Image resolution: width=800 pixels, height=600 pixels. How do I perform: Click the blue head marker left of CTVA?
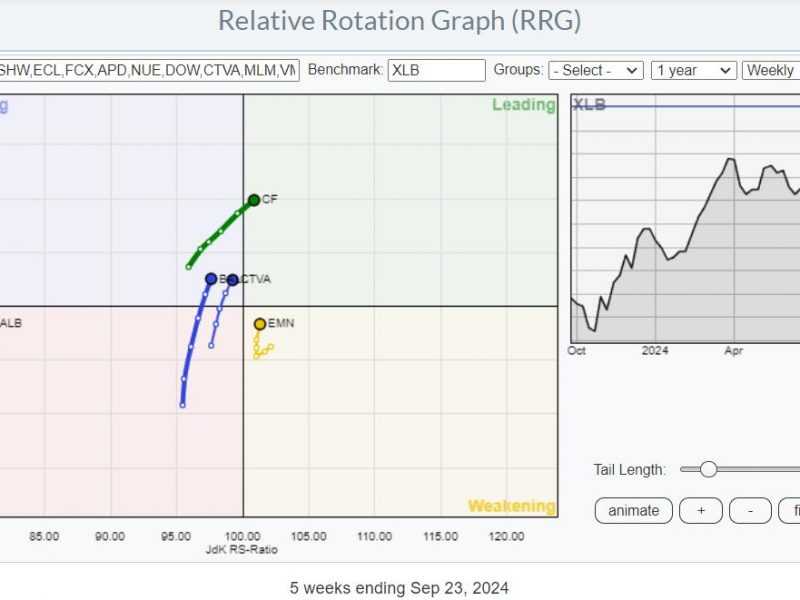pos(211,279)
